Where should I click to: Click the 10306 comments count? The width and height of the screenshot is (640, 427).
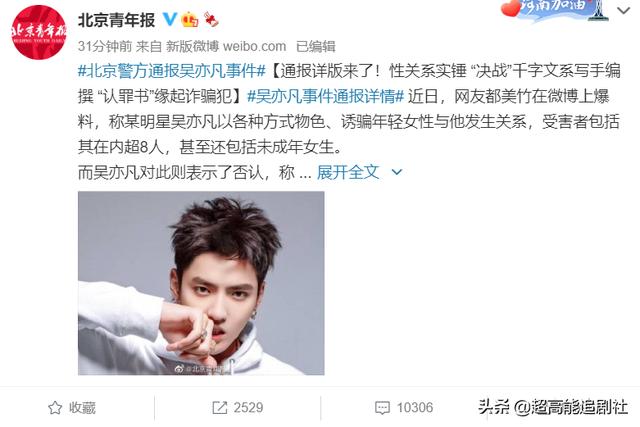point(415,407)
